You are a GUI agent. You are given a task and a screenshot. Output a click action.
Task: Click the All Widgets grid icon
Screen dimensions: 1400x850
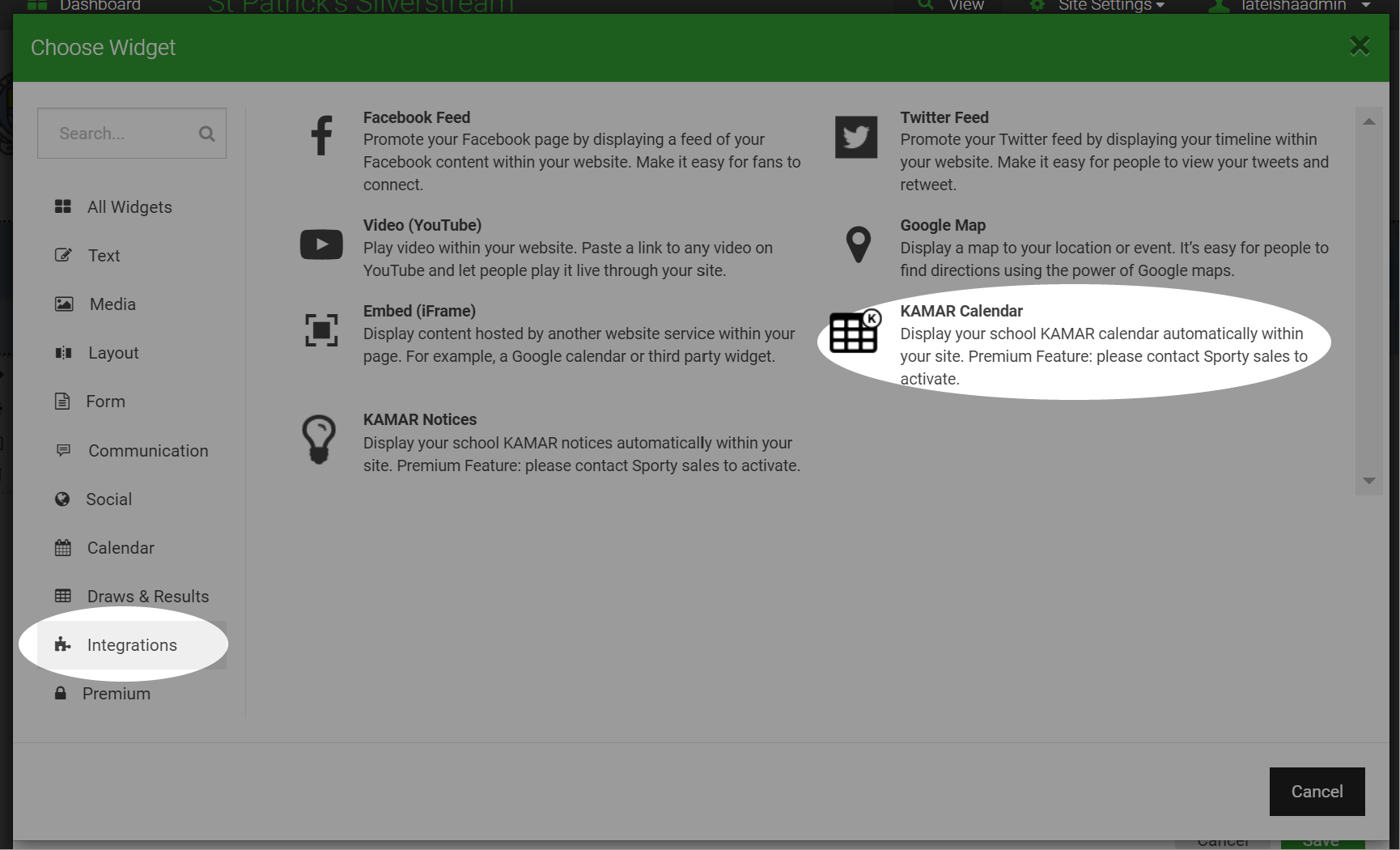[63, 206]
